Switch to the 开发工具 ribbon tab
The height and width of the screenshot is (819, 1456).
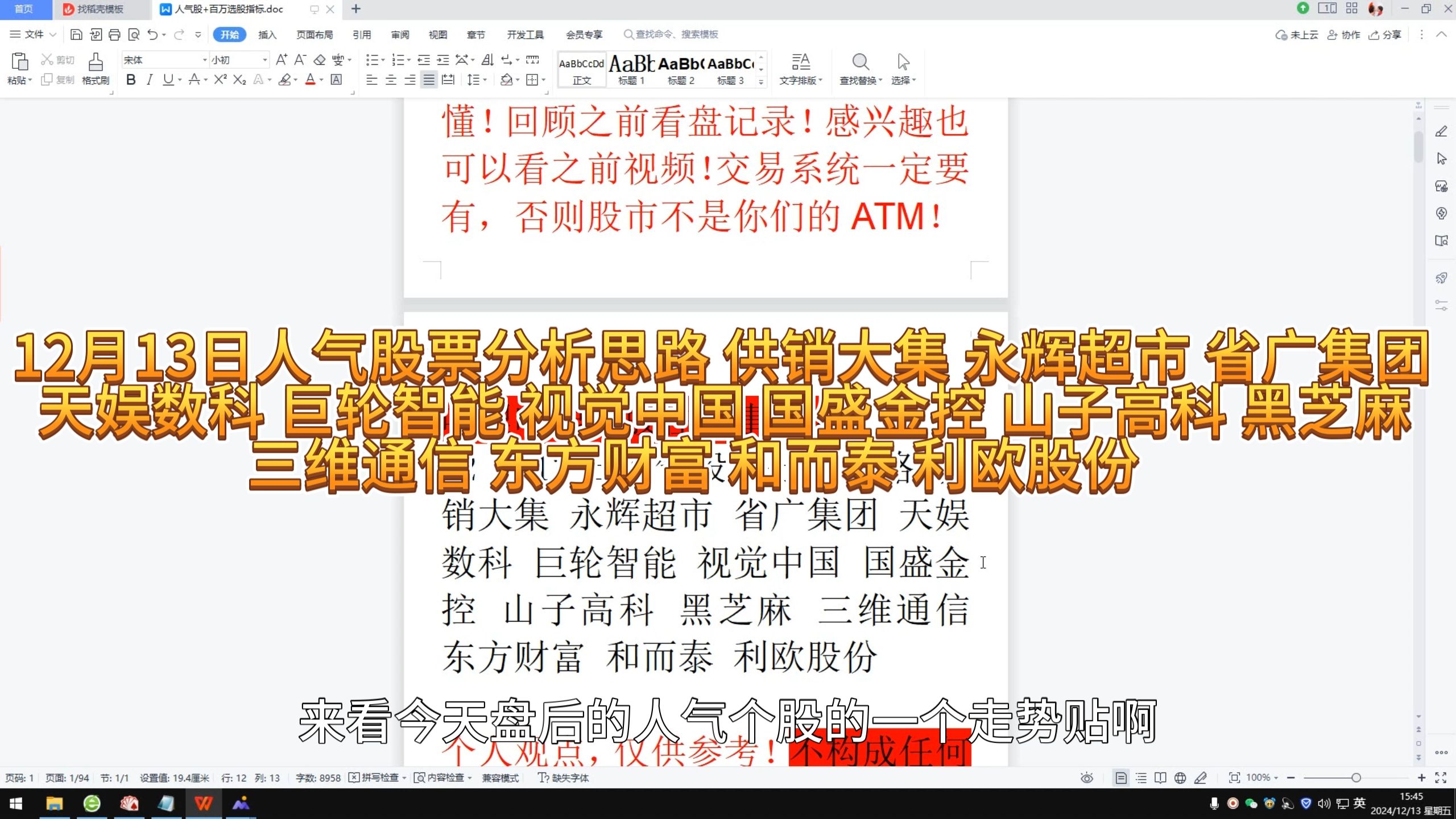[x=526, y=35]
